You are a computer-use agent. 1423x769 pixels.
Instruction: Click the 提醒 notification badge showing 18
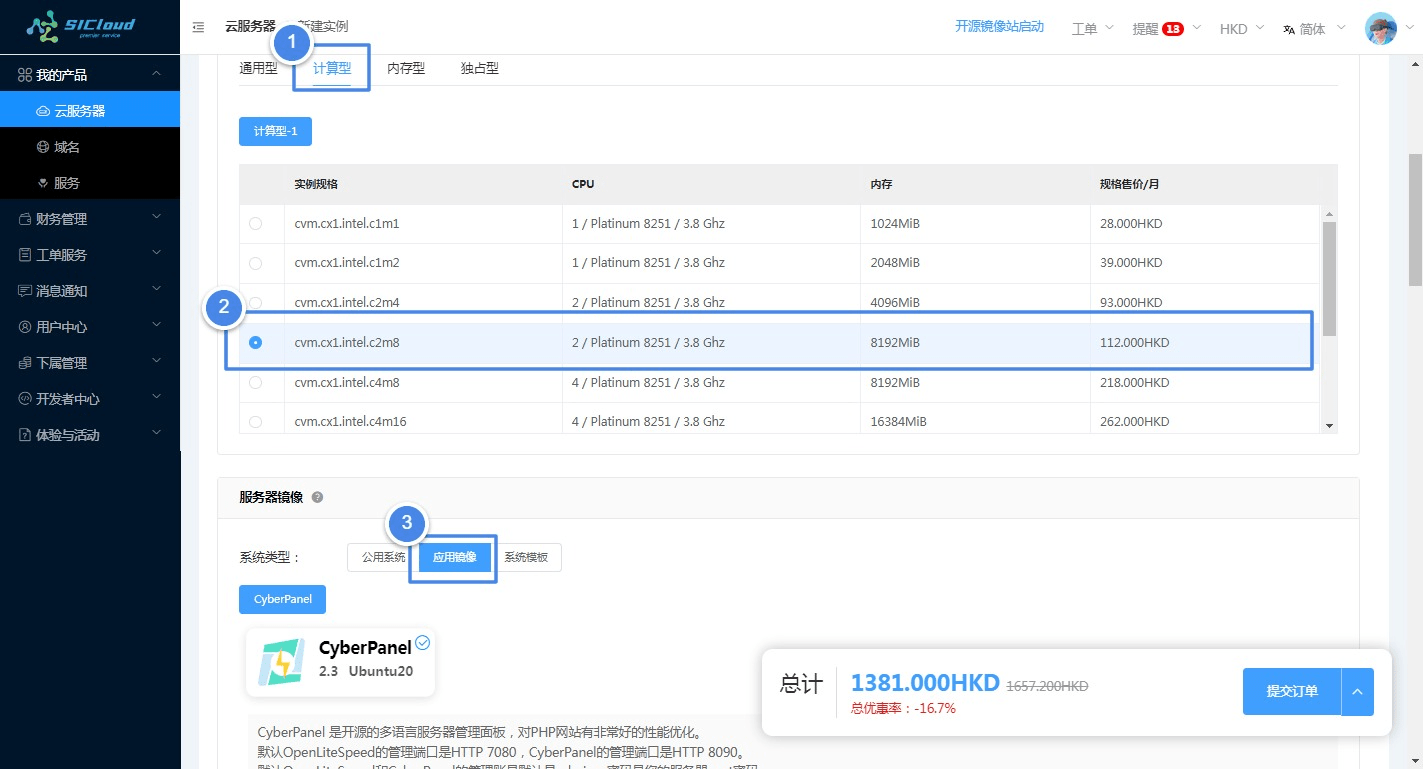click(x=1172, y=29)
